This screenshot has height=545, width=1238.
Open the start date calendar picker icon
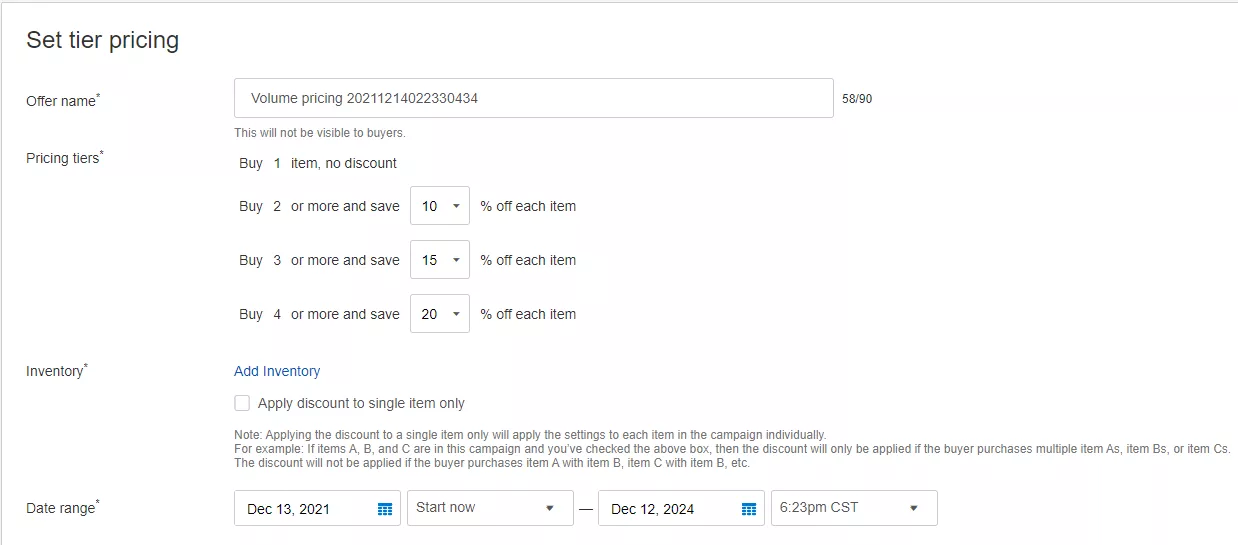[385, 509]
